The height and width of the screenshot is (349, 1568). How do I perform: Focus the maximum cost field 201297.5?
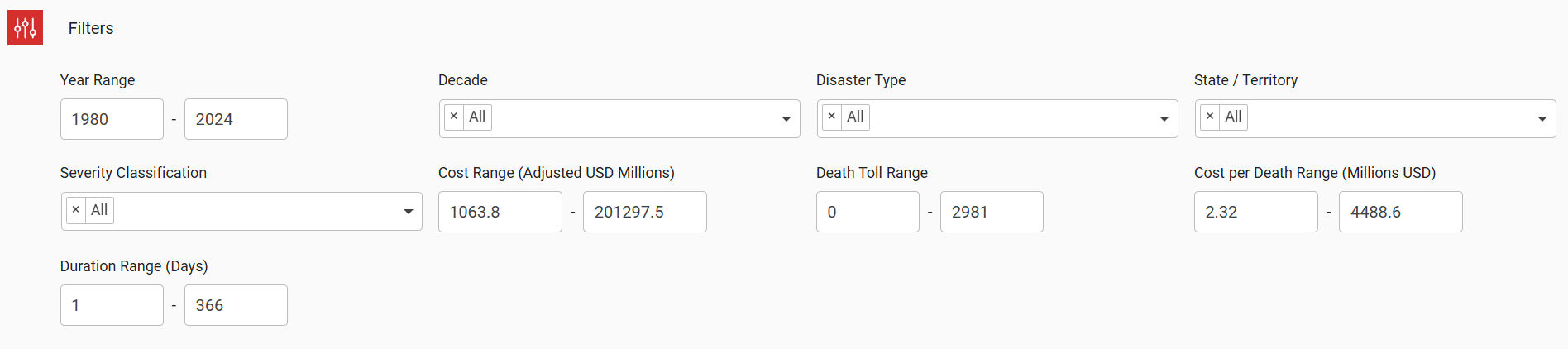click(x=644, y=212)
